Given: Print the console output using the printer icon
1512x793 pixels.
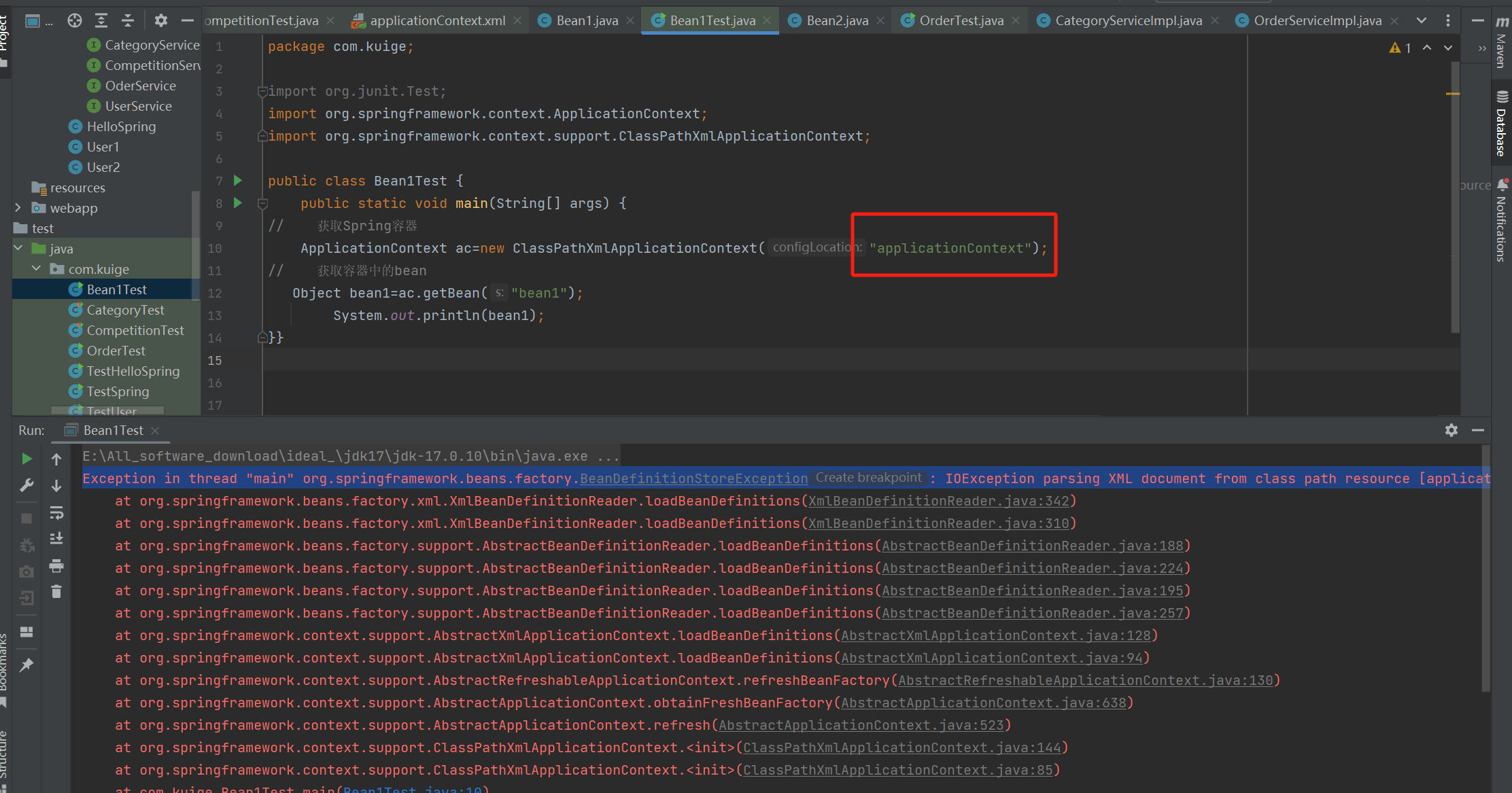Looking at the screenshot, I should [56, 566].
